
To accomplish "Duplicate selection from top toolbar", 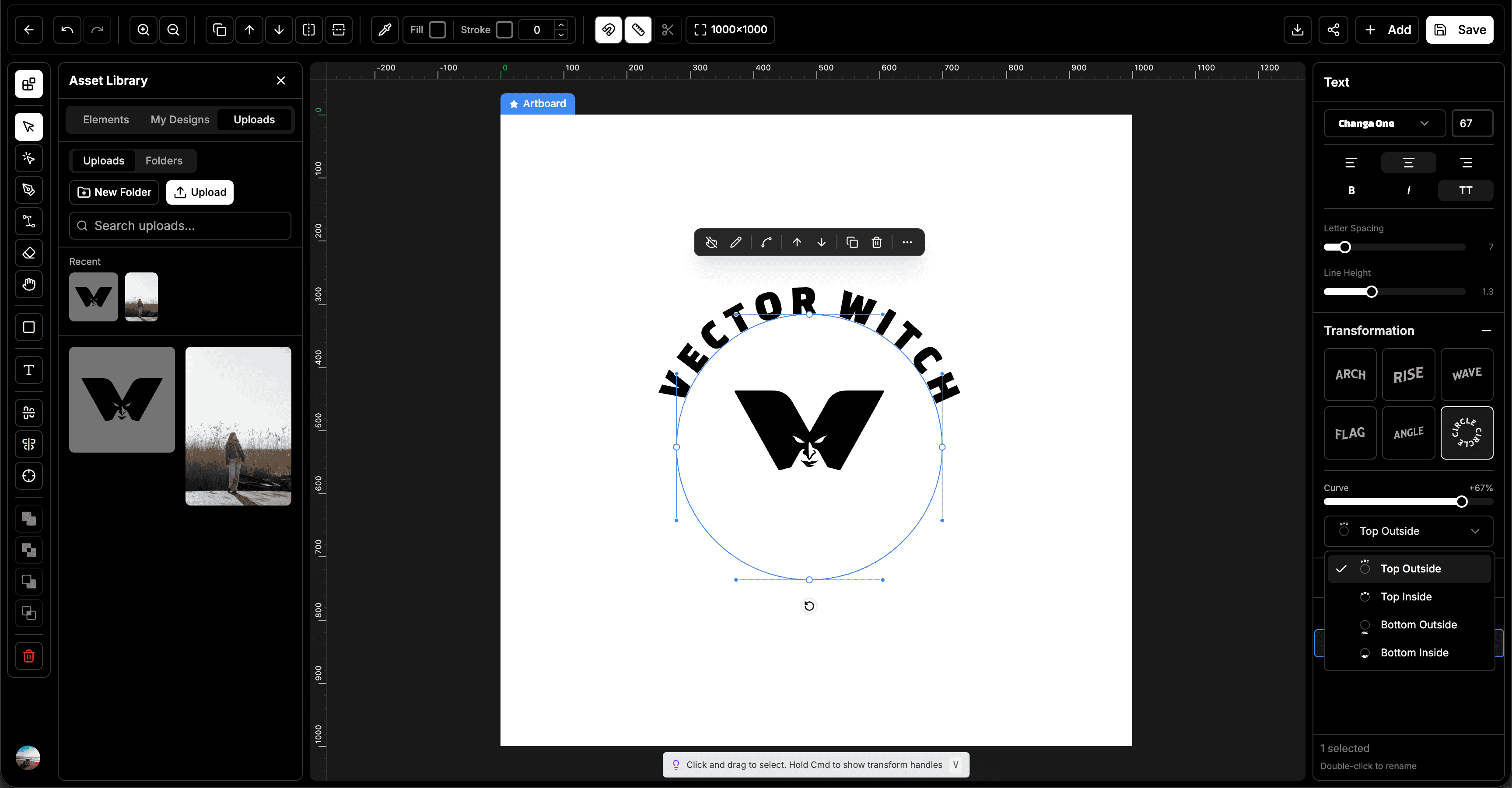I will click(x=220, y=30).
